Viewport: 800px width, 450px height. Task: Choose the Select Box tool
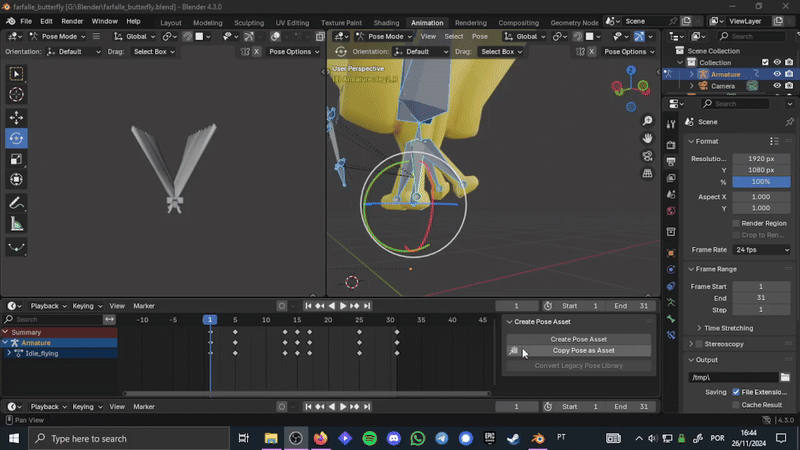click(x=16, y=74)
